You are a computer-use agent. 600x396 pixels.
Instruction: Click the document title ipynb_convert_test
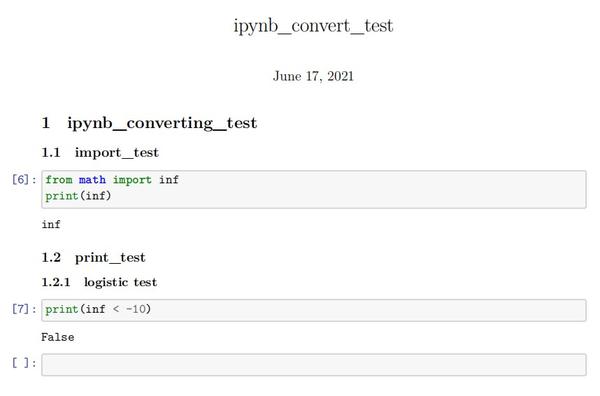pyautogui.click(x=313, y=27)
